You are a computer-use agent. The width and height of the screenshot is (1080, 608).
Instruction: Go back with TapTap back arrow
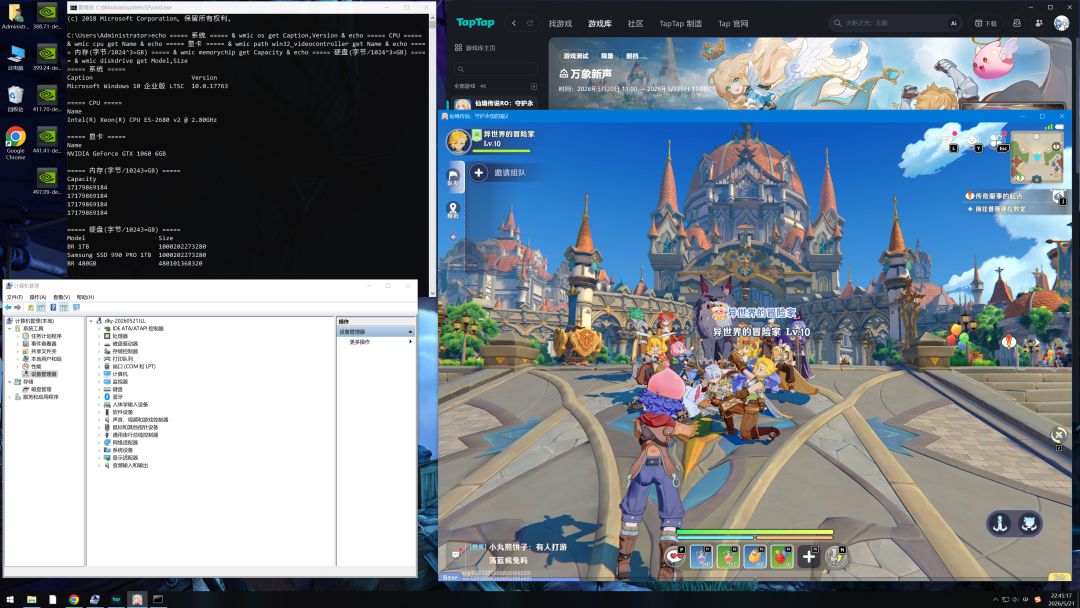[514, 23]
